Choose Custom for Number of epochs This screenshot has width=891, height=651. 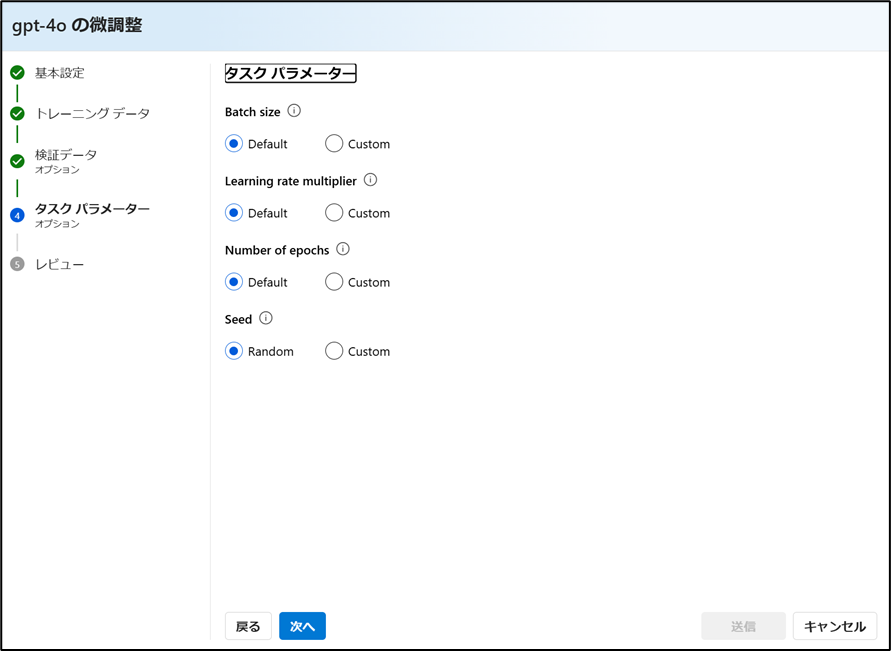(x=334, y=282)
